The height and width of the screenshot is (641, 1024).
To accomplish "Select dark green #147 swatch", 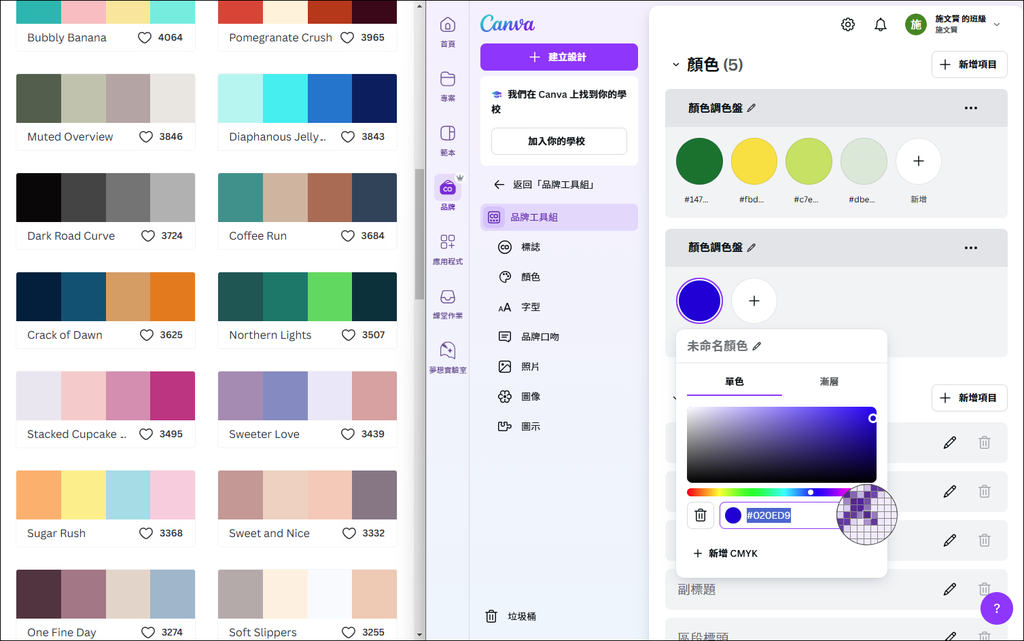I will click(699, 161).
